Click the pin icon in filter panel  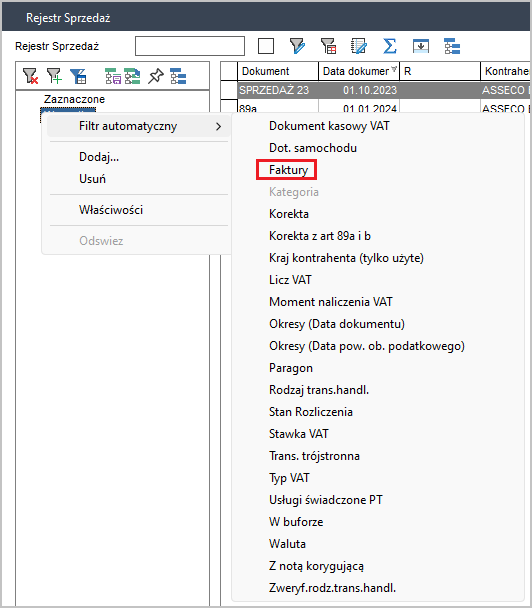(156, 76)
